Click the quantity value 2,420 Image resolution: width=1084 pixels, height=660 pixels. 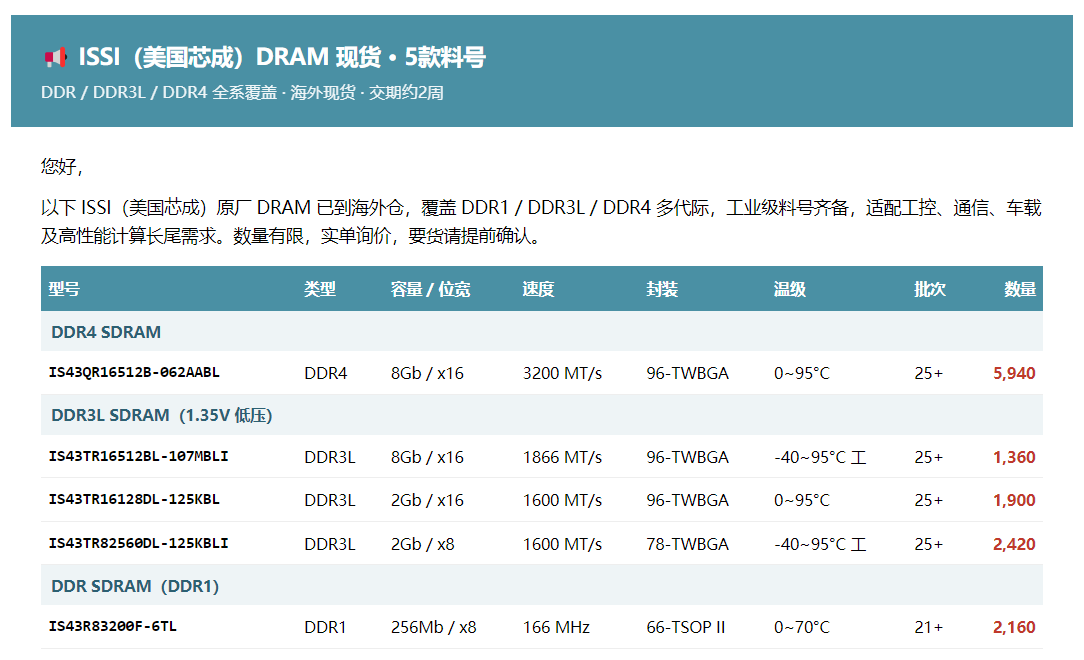[x=1014, y=544]
